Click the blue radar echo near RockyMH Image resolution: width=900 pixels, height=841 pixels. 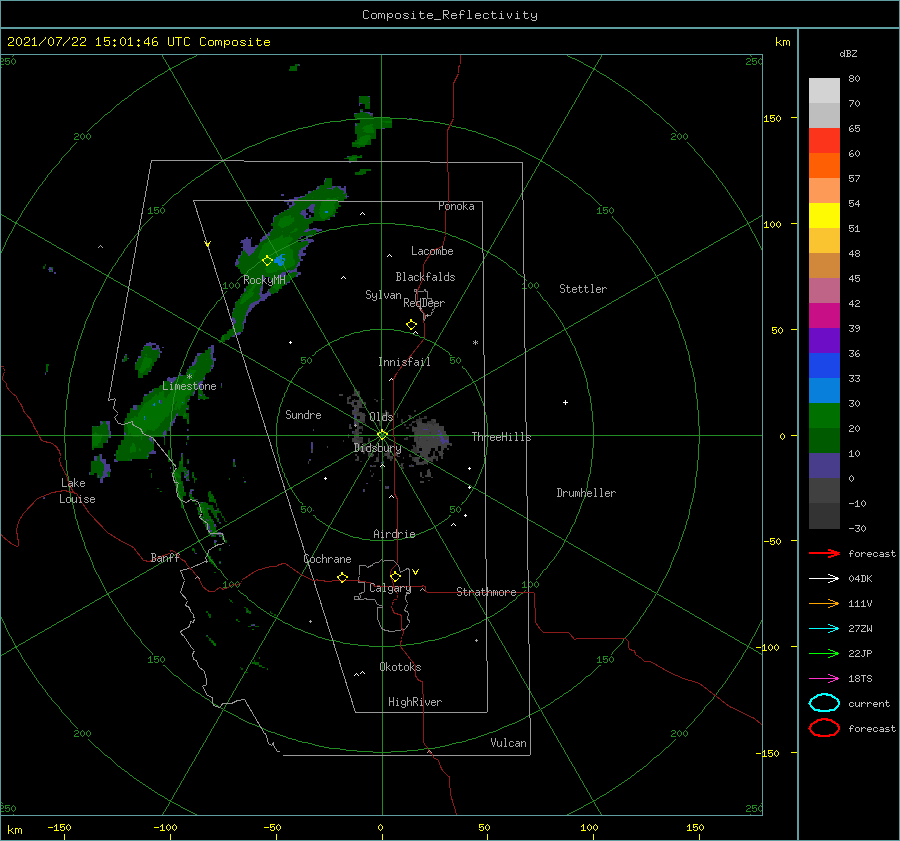(280, 261)
